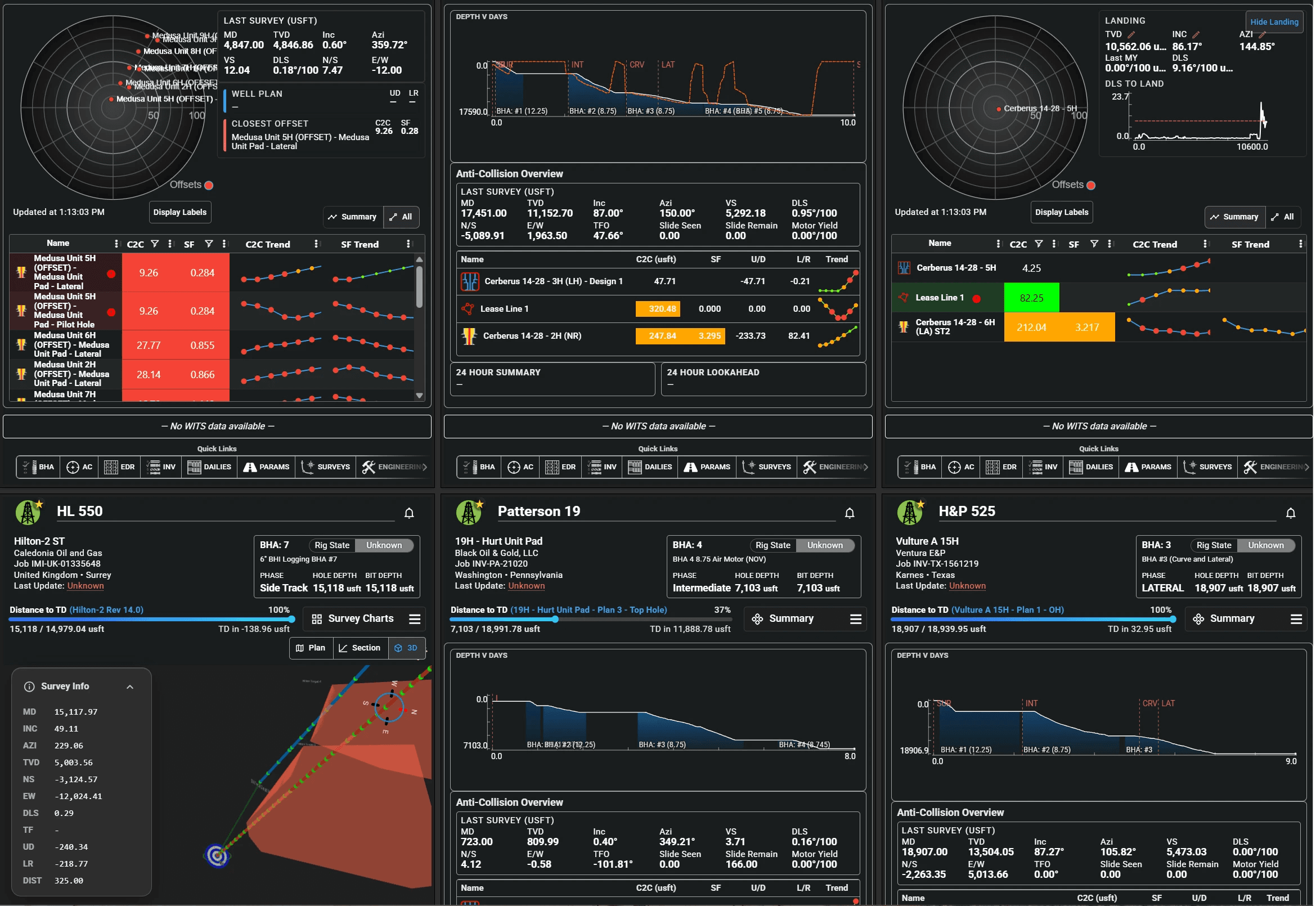Viewport: 1316px width, 906px height.
Task: Open the SF column filter in the Cerberus table
Action: tap(1094, 244)
